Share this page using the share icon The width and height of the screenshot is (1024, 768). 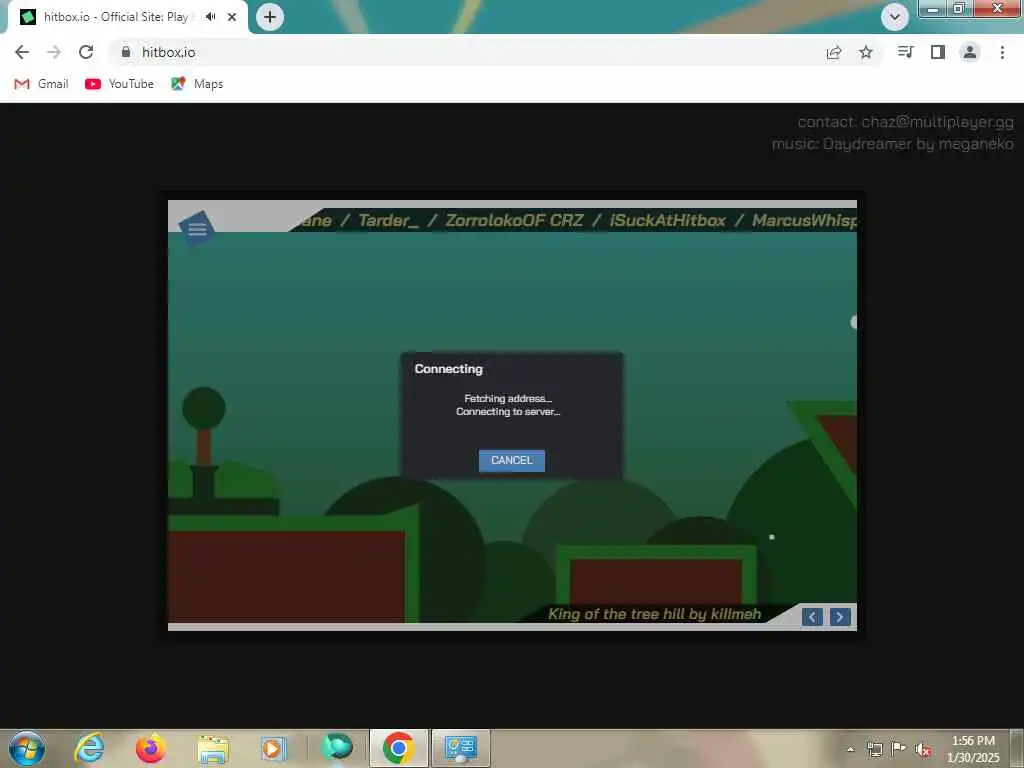(x=833, y=52)
